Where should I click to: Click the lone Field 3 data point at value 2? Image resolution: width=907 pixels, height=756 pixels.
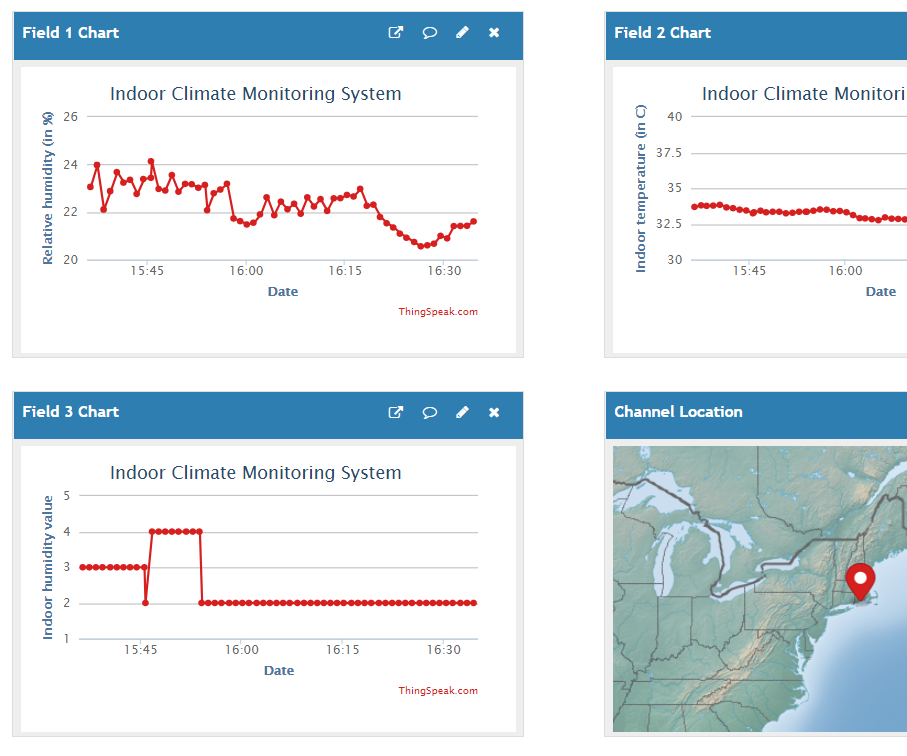point(145,603)
